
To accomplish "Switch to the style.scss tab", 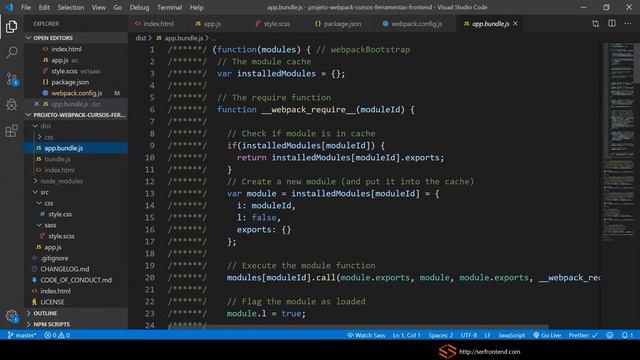I will pos(276,24).
